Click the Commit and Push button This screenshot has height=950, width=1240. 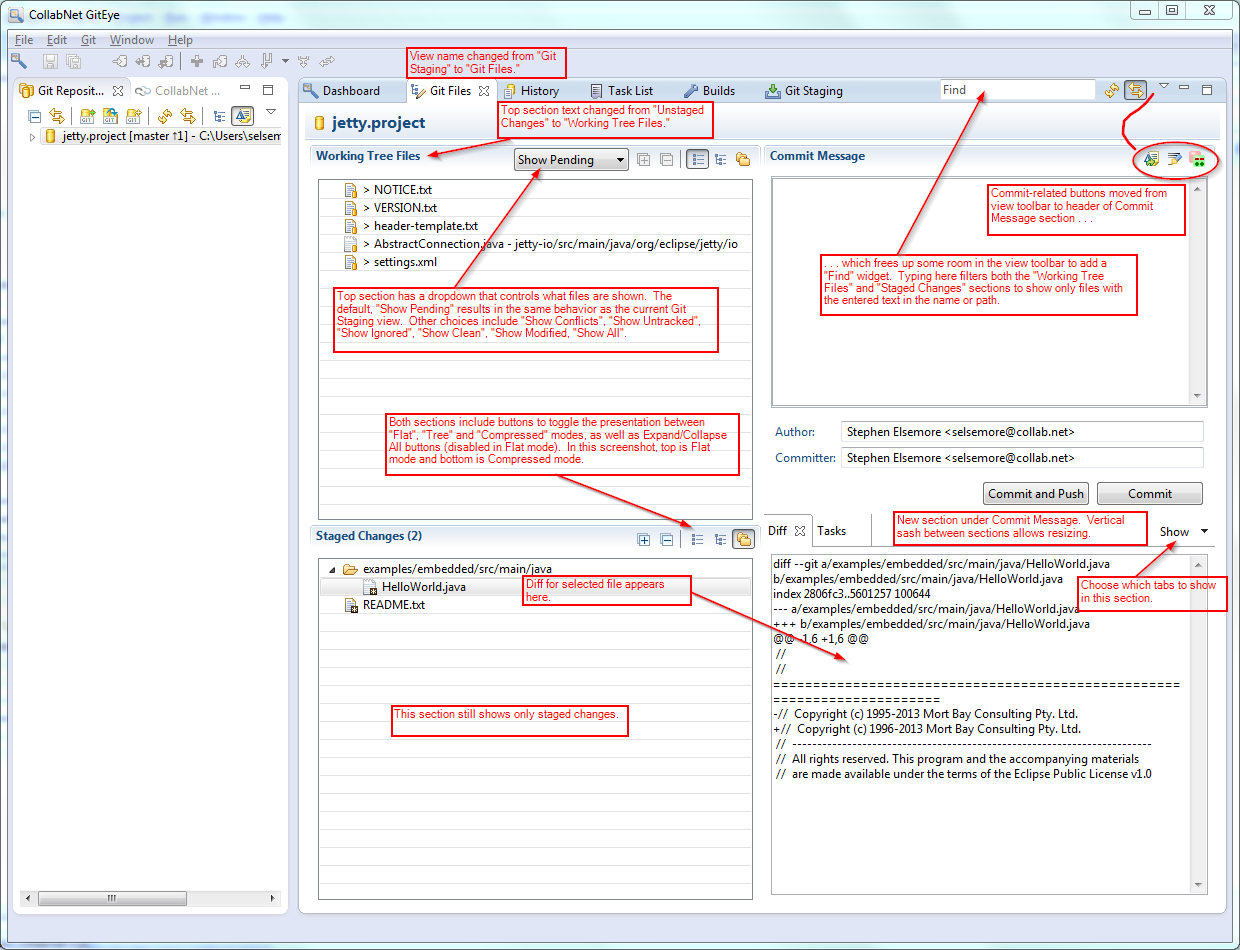1035,493
